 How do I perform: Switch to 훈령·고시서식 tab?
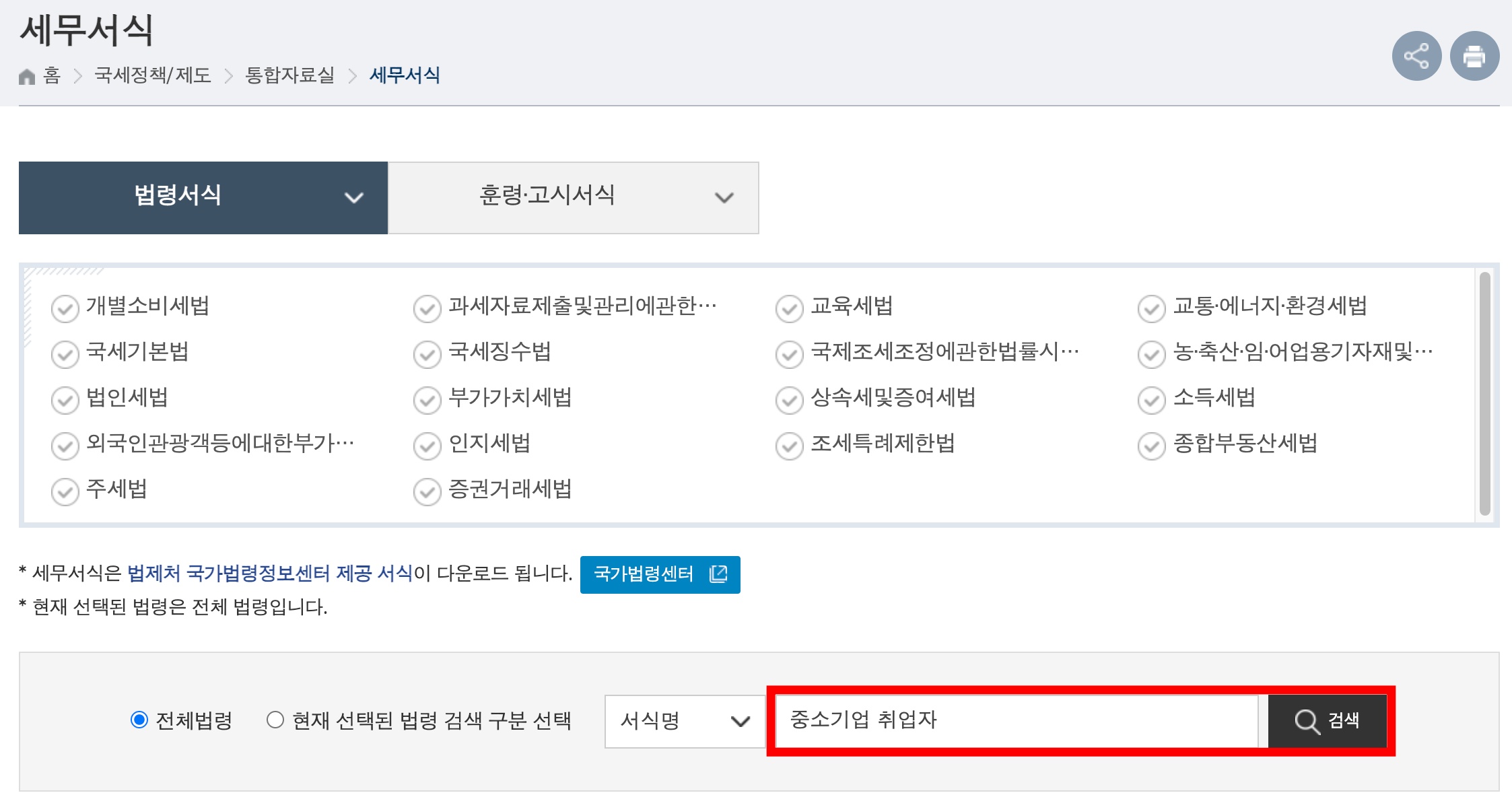click(x=547, y=196)
